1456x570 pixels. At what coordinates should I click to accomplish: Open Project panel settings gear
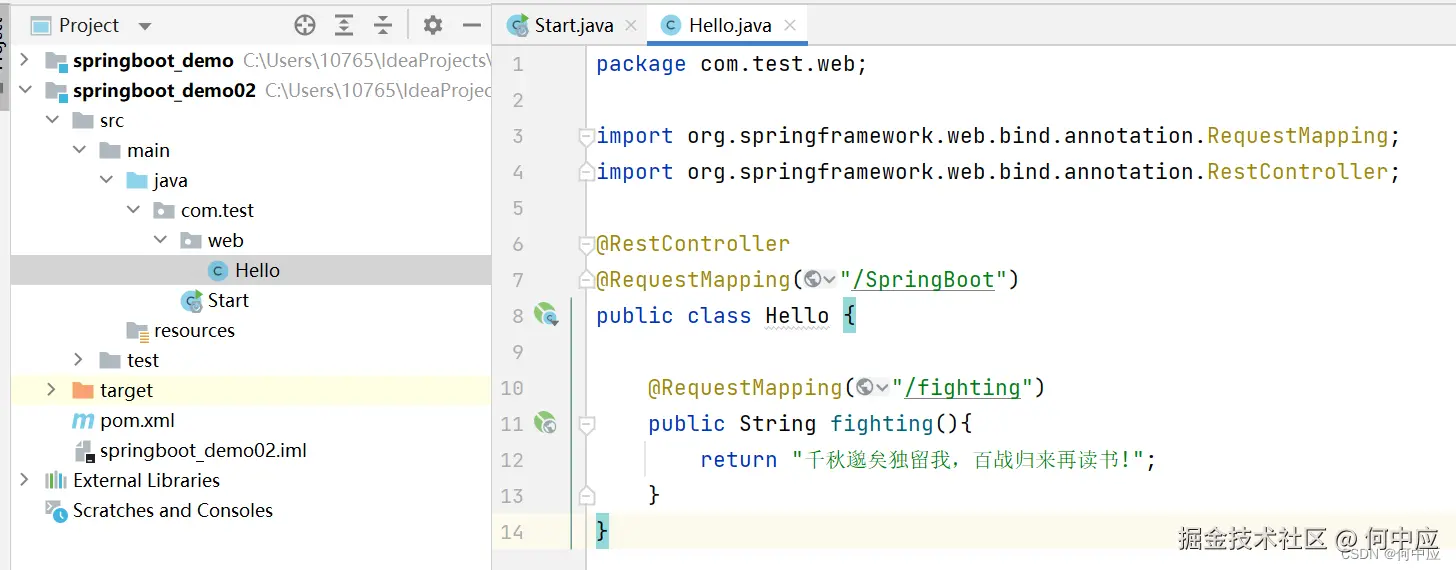point(432,25)
